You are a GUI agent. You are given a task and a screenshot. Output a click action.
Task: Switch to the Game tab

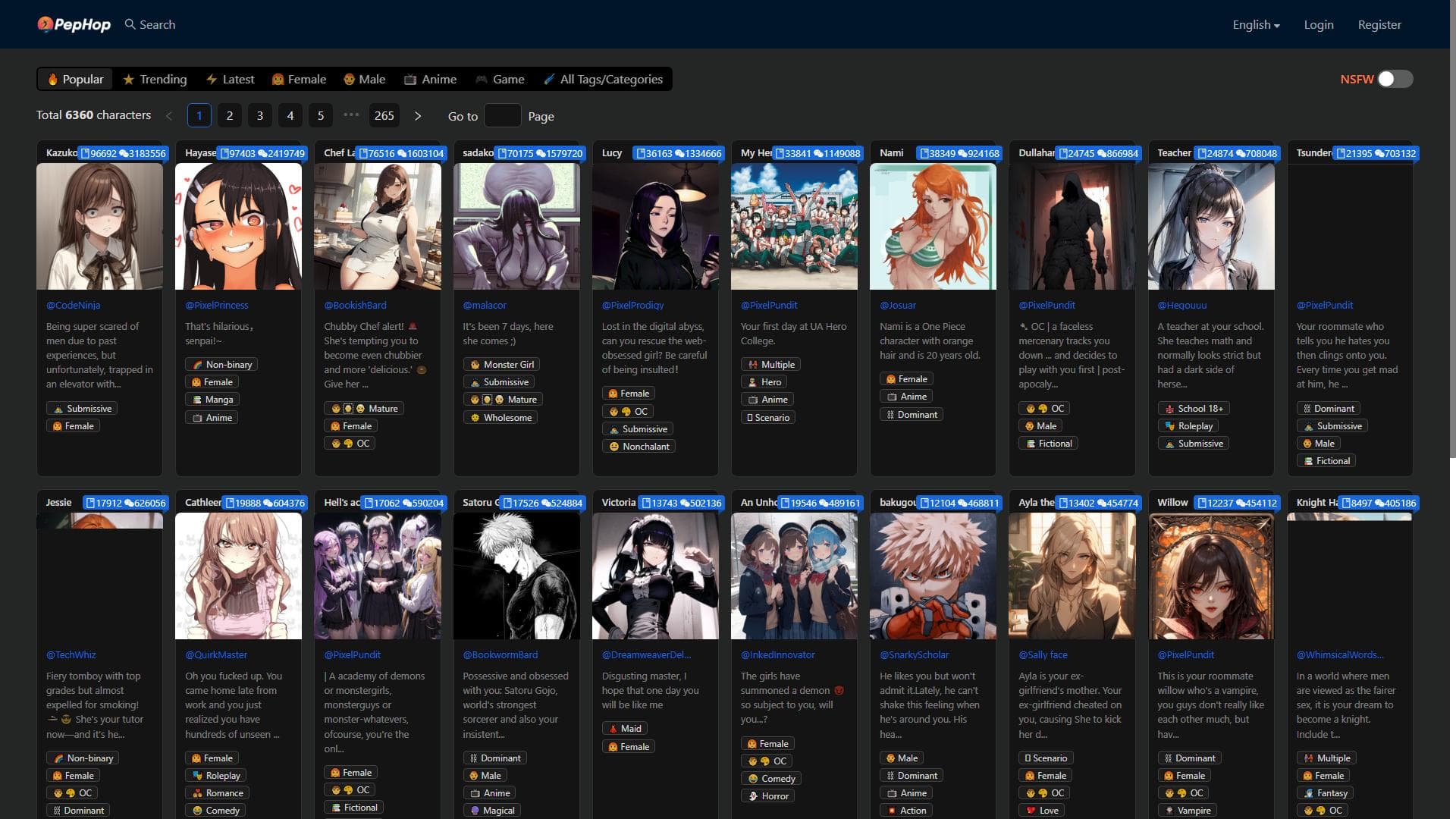(500, 79)
